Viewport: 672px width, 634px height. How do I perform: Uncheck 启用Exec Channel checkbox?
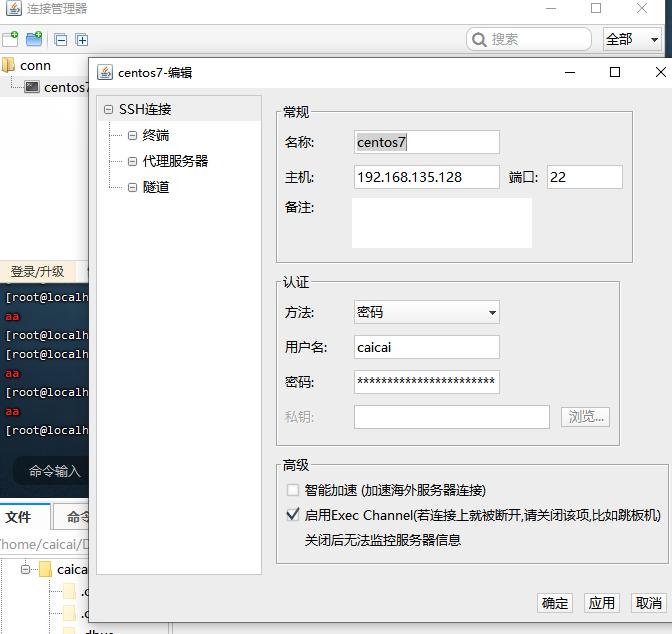[293, 514]
